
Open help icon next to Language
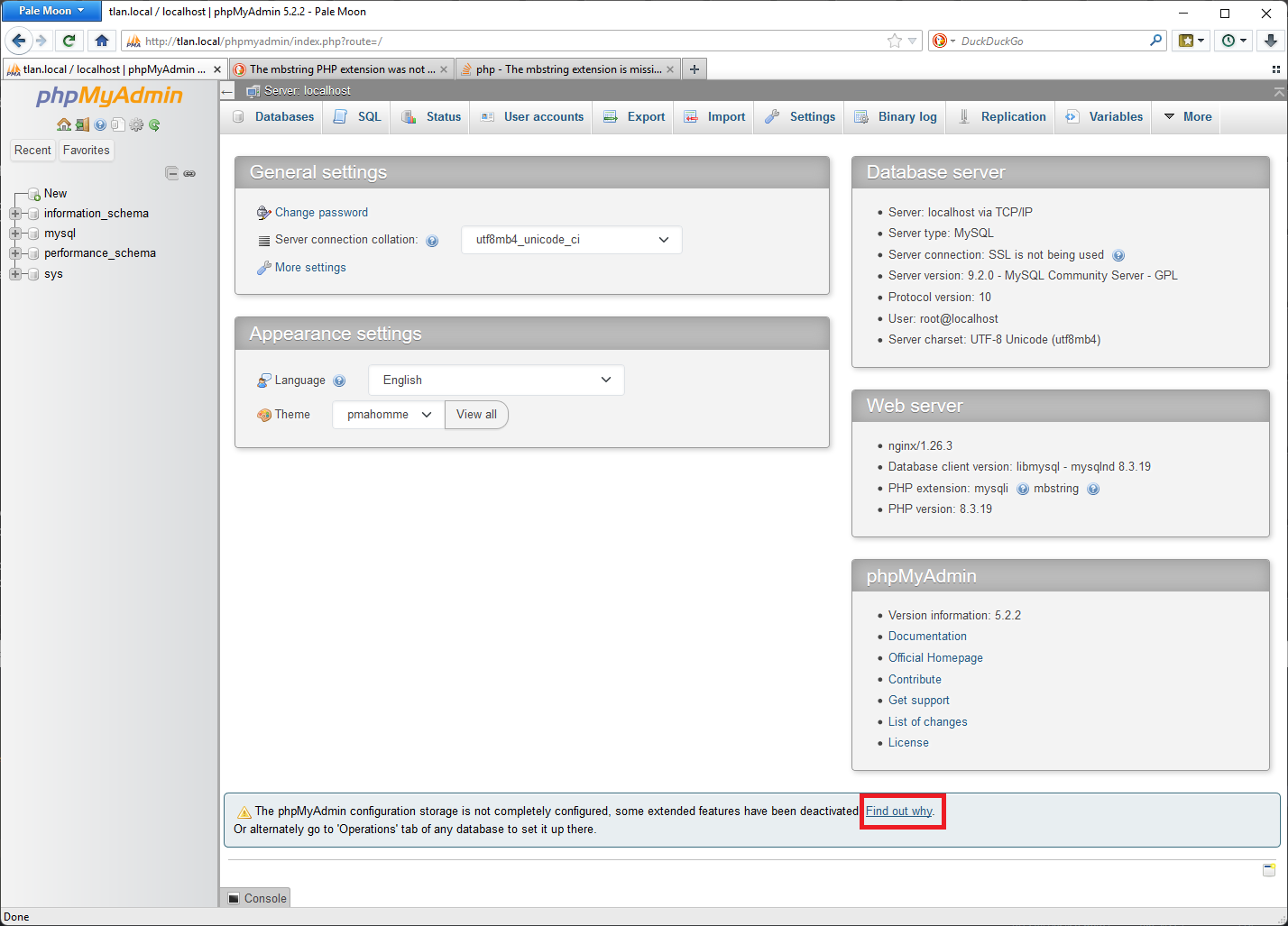coord(339,380)
